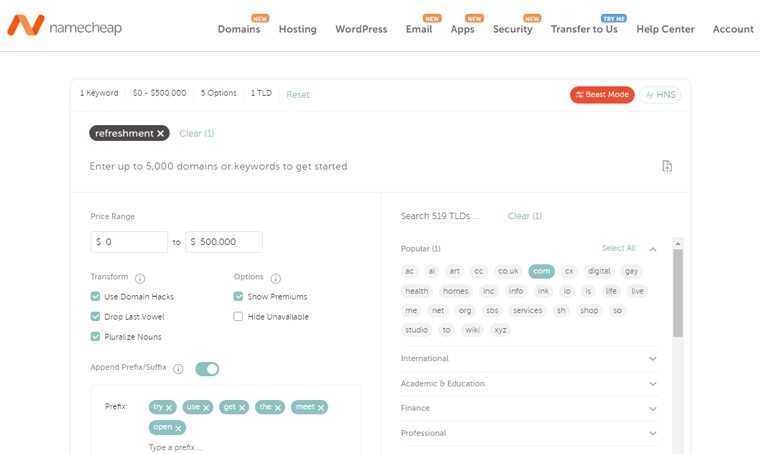Click the TLD list scroll-up arrow

(x=678, y=243)
